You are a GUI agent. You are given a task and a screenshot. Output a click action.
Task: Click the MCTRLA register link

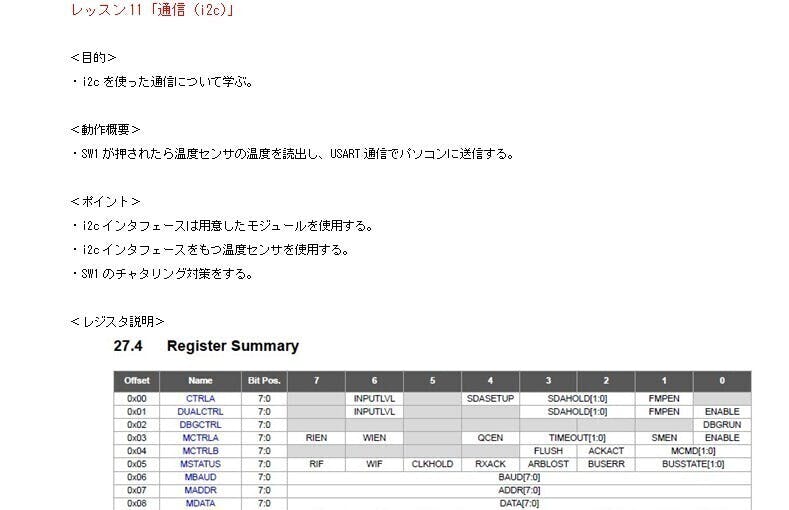201,437
